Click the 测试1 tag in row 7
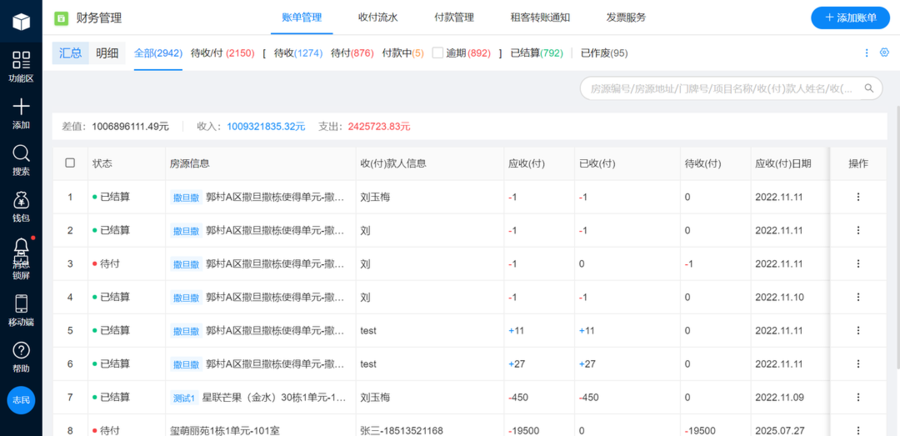 [x=185, y=398]
